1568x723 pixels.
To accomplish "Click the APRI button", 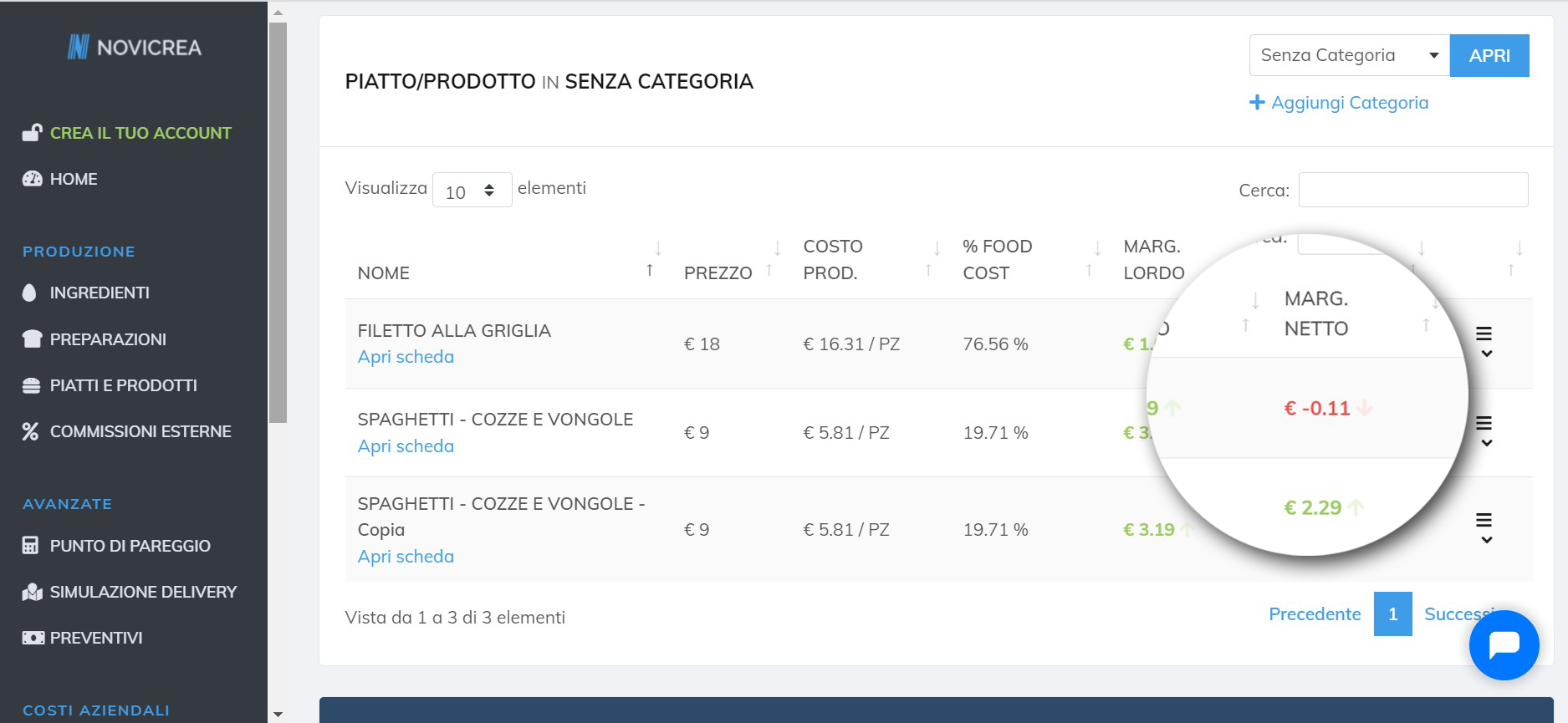I will [x=1489, y=55].
